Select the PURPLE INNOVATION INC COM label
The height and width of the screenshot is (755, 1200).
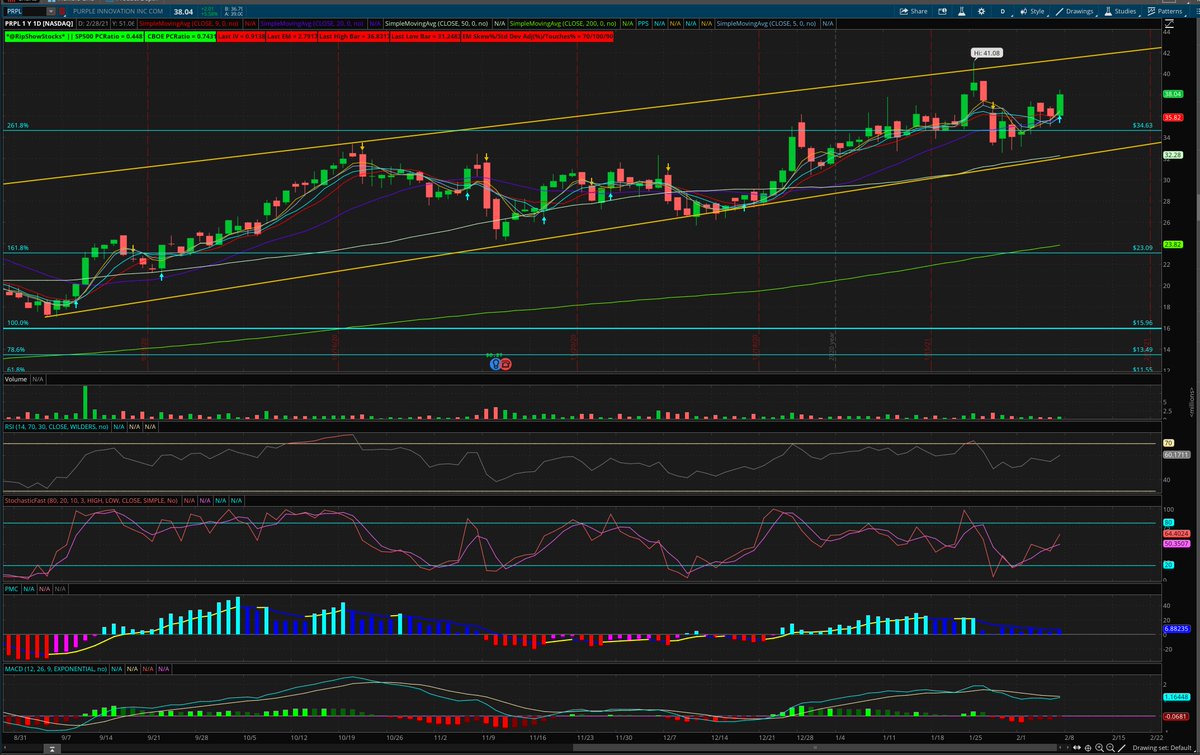(x=118, y=12)
